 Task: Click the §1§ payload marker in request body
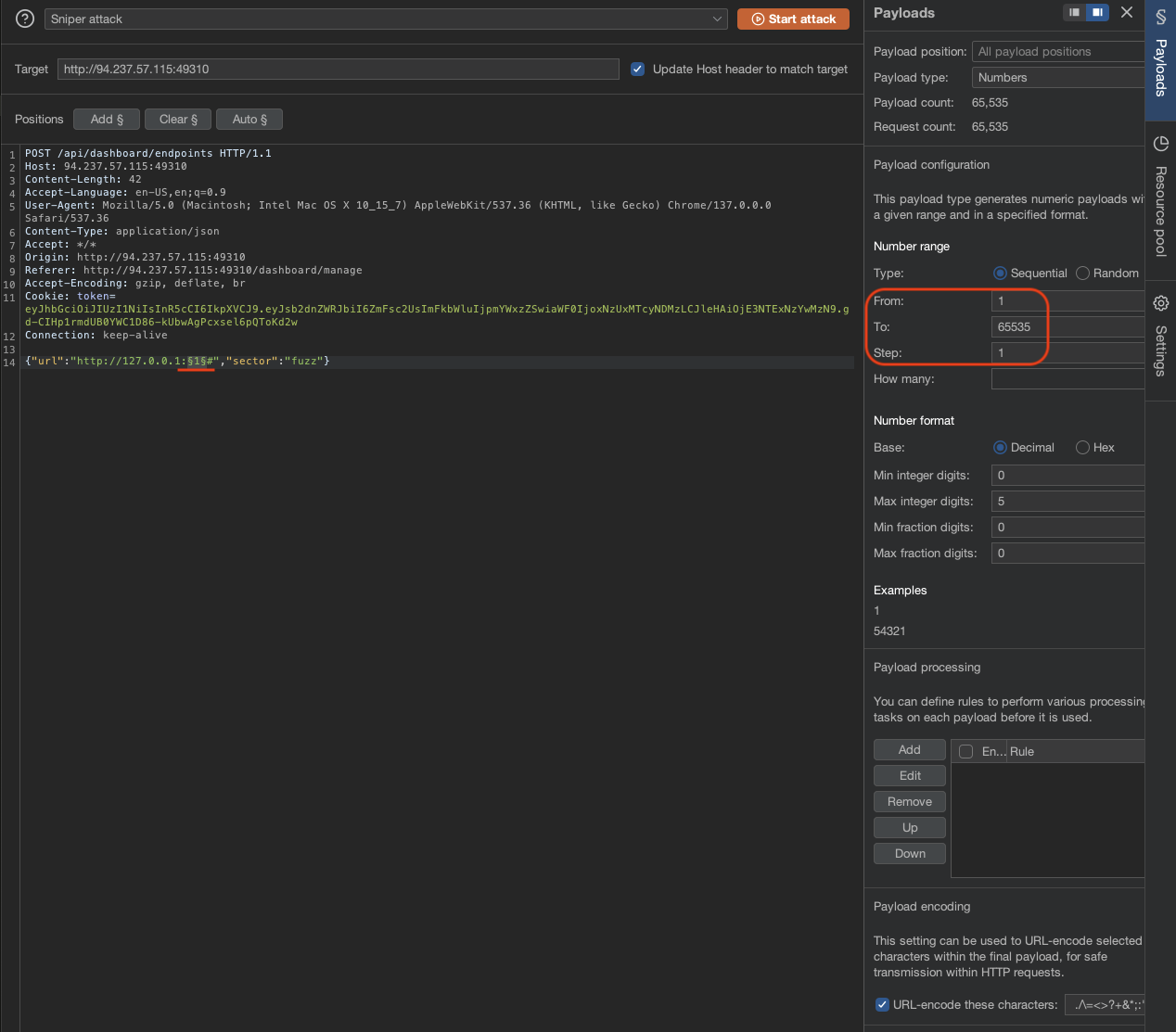point(198,362)
